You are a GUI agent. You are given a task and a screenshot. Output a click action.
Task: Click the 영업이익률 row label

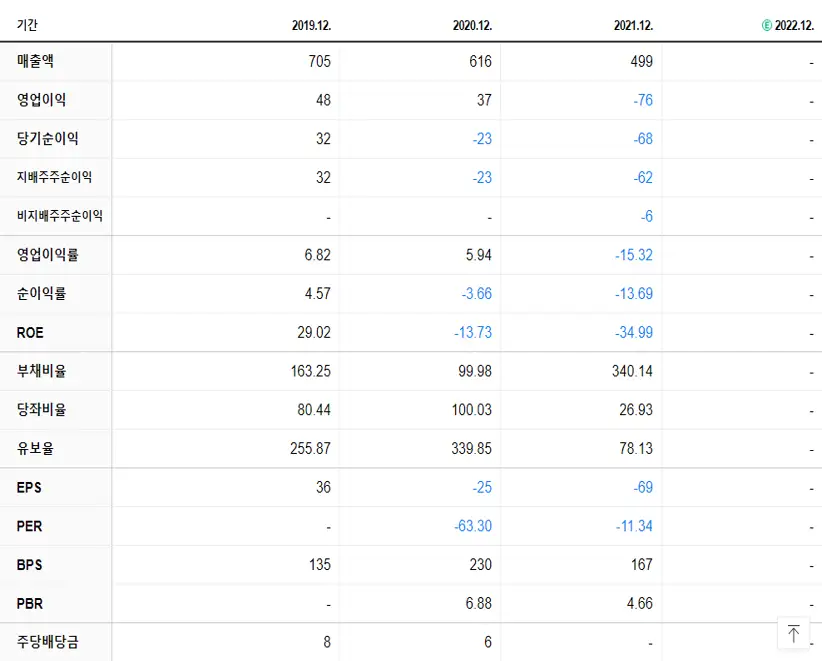[x=48, y=255]
